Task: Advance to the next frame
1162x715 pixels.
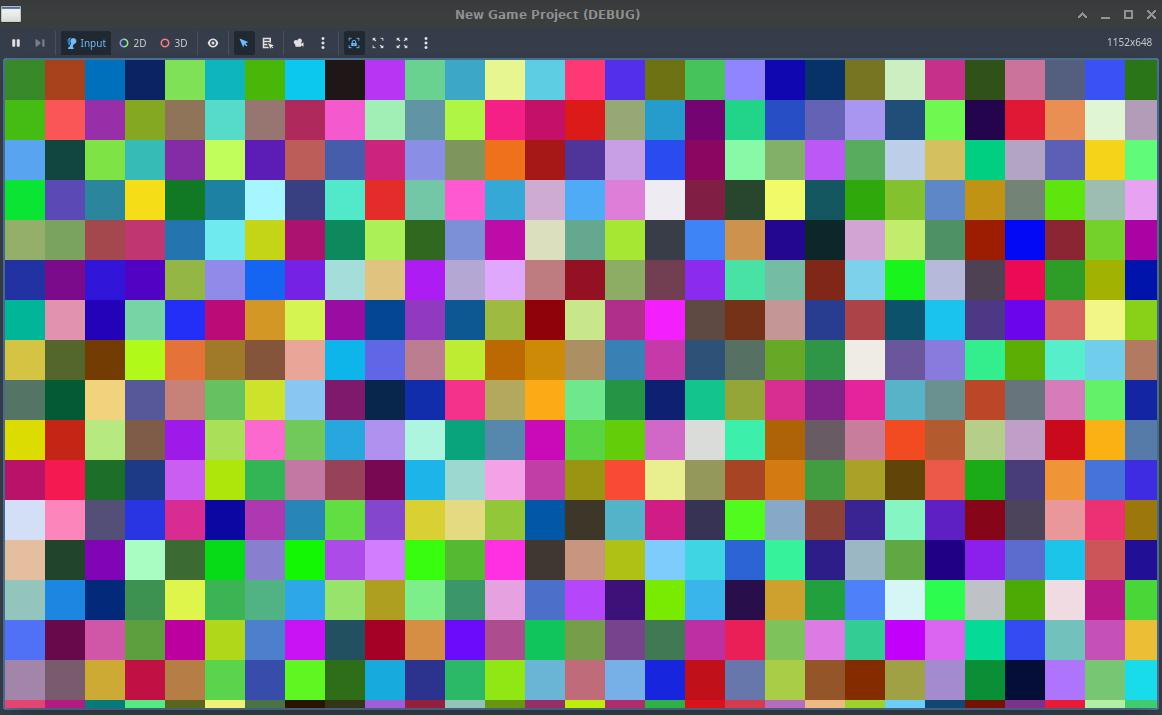Action: (40, 43)
